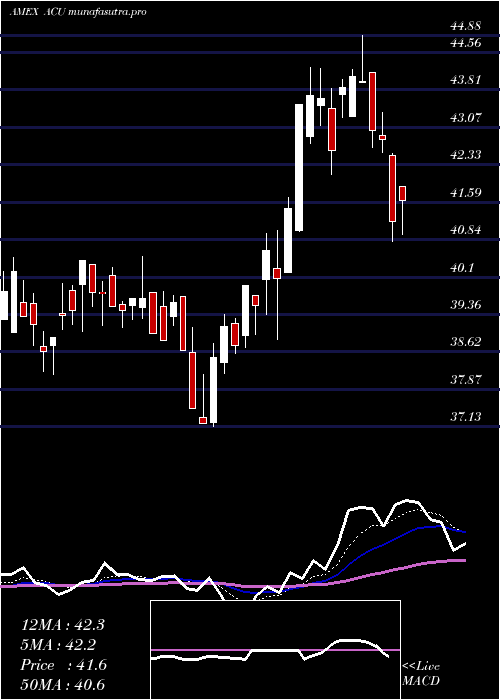
Task: Select the 41.59 price level label
Action: pos(466,193)
